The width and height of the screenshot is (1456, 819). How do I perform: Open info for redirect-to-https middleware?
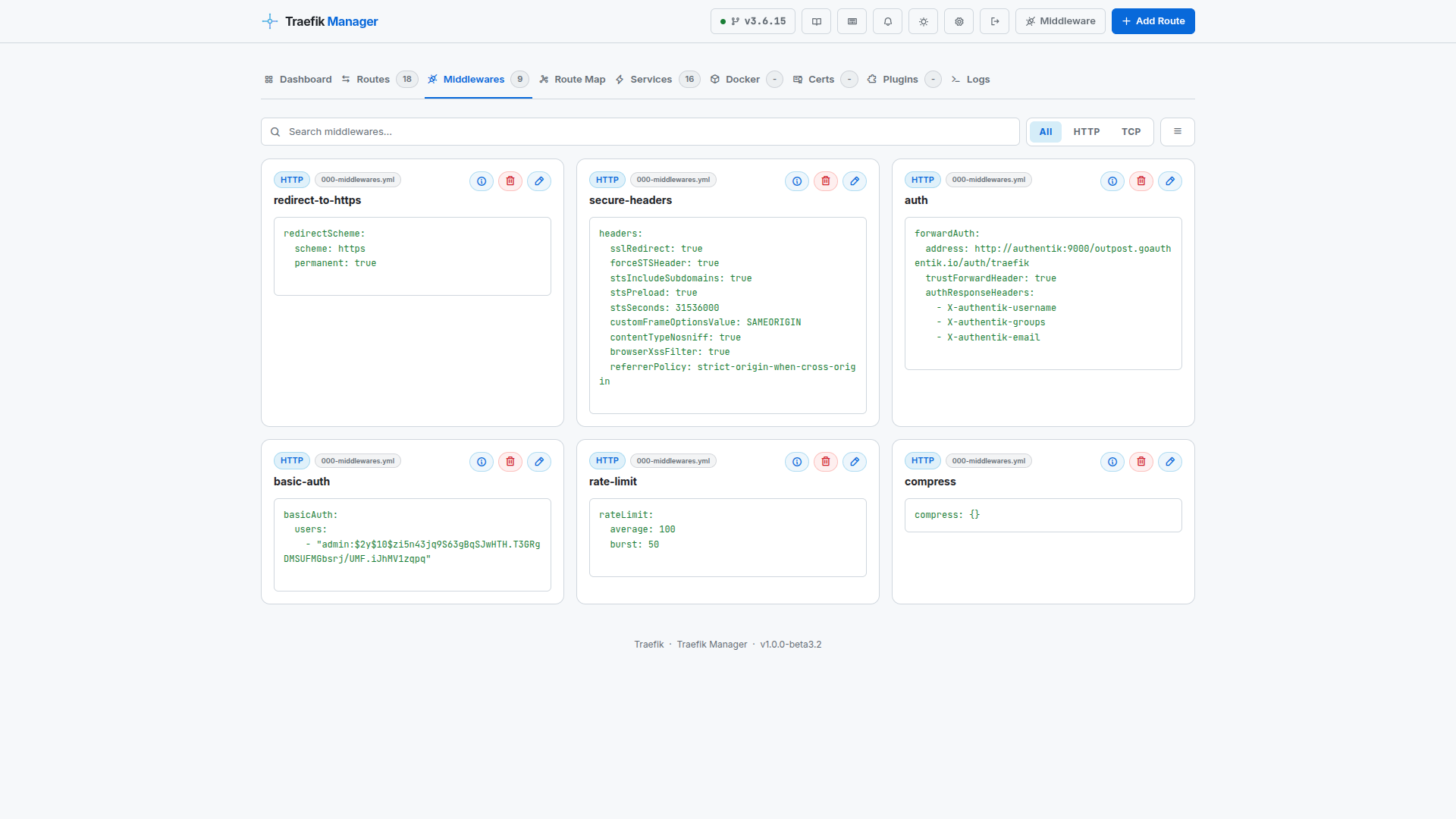click(x=482, y=181)
